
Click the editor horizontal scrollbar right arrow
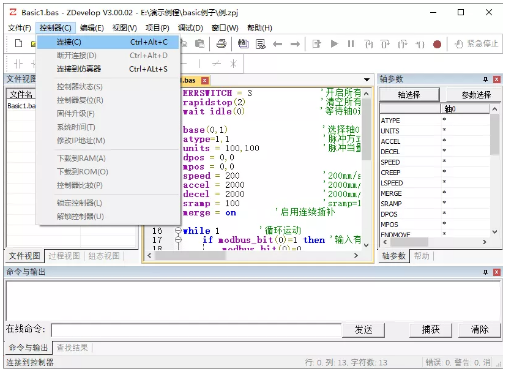tap(356, 256)
